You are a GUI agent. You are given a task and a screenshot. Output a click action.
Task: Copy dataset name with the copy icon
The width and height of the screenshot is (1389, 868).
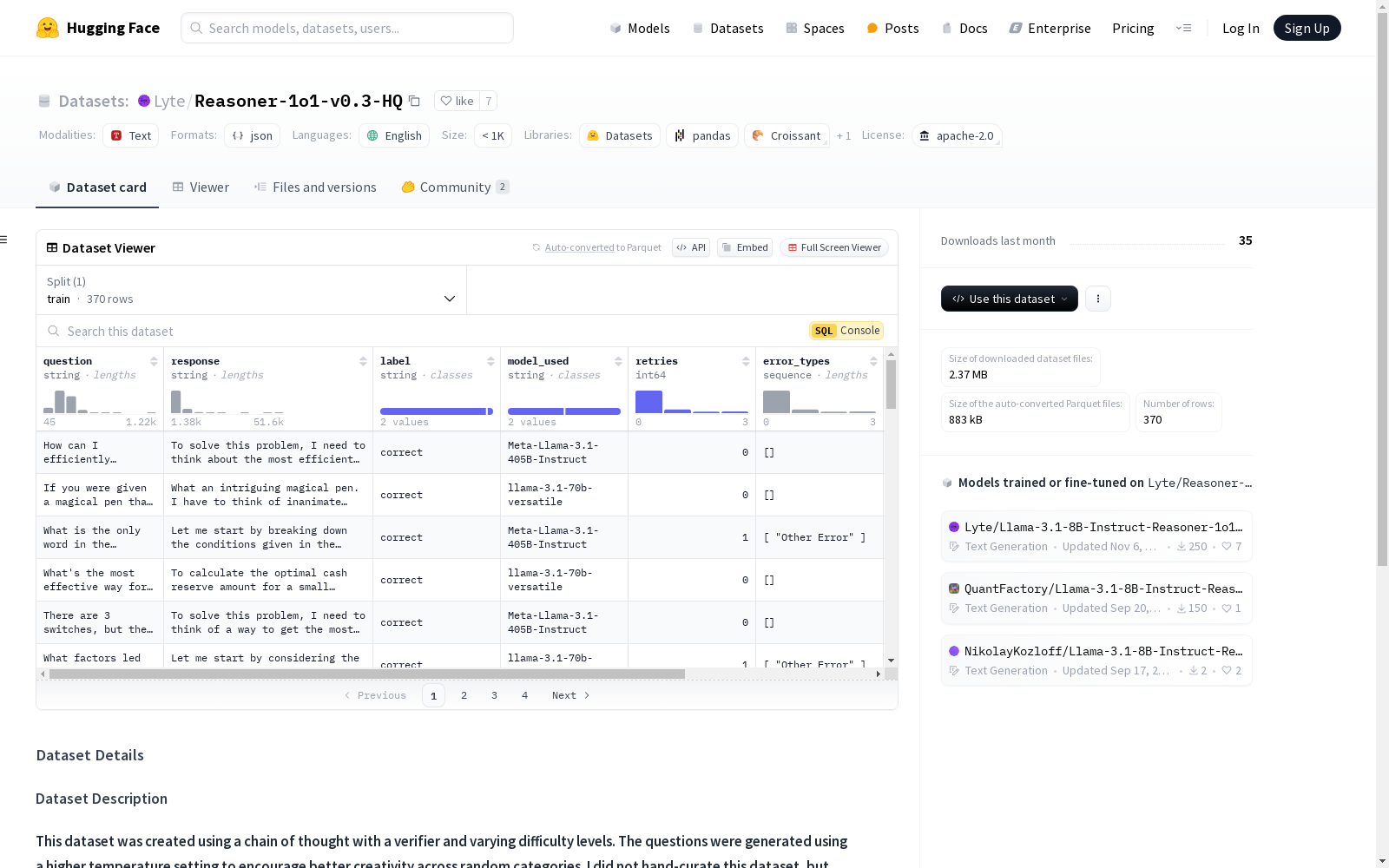[x=415, y=101]
